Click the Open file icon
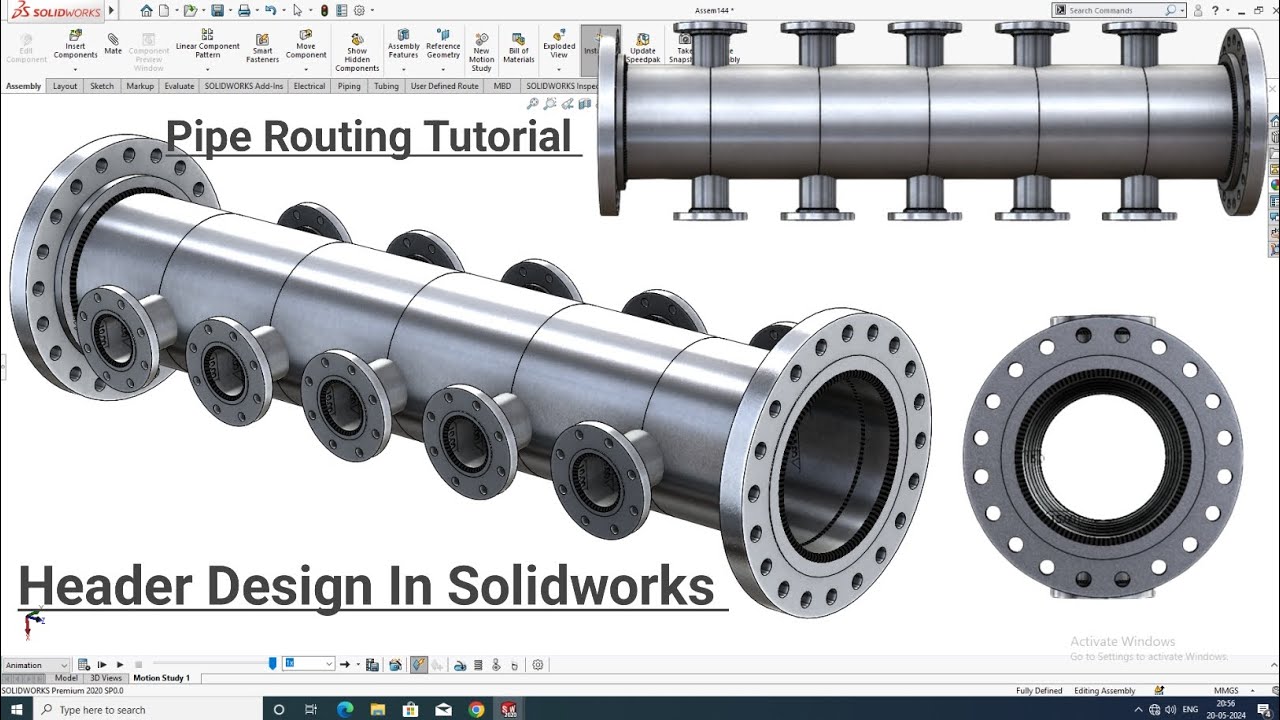1280x720 pixels. click(190, 10)
